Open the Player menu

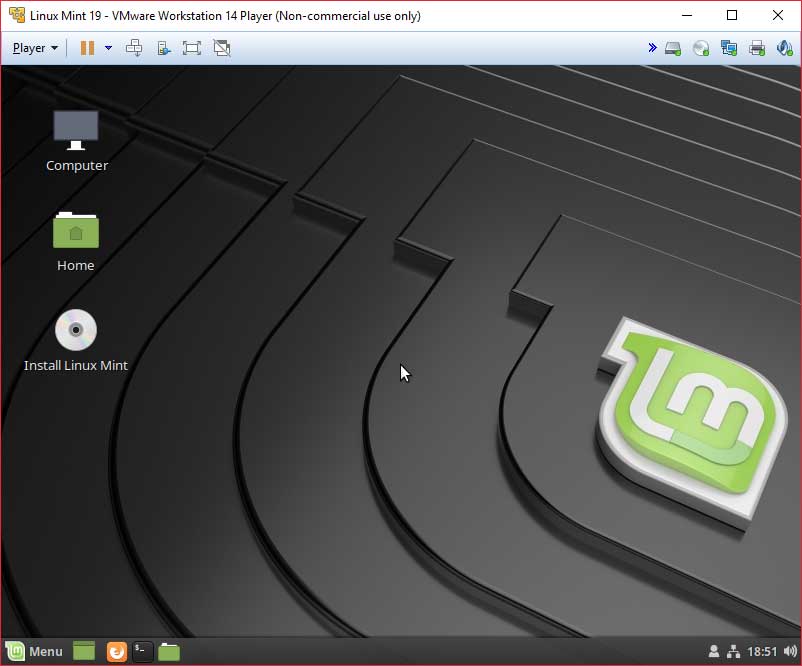point(35,48)
